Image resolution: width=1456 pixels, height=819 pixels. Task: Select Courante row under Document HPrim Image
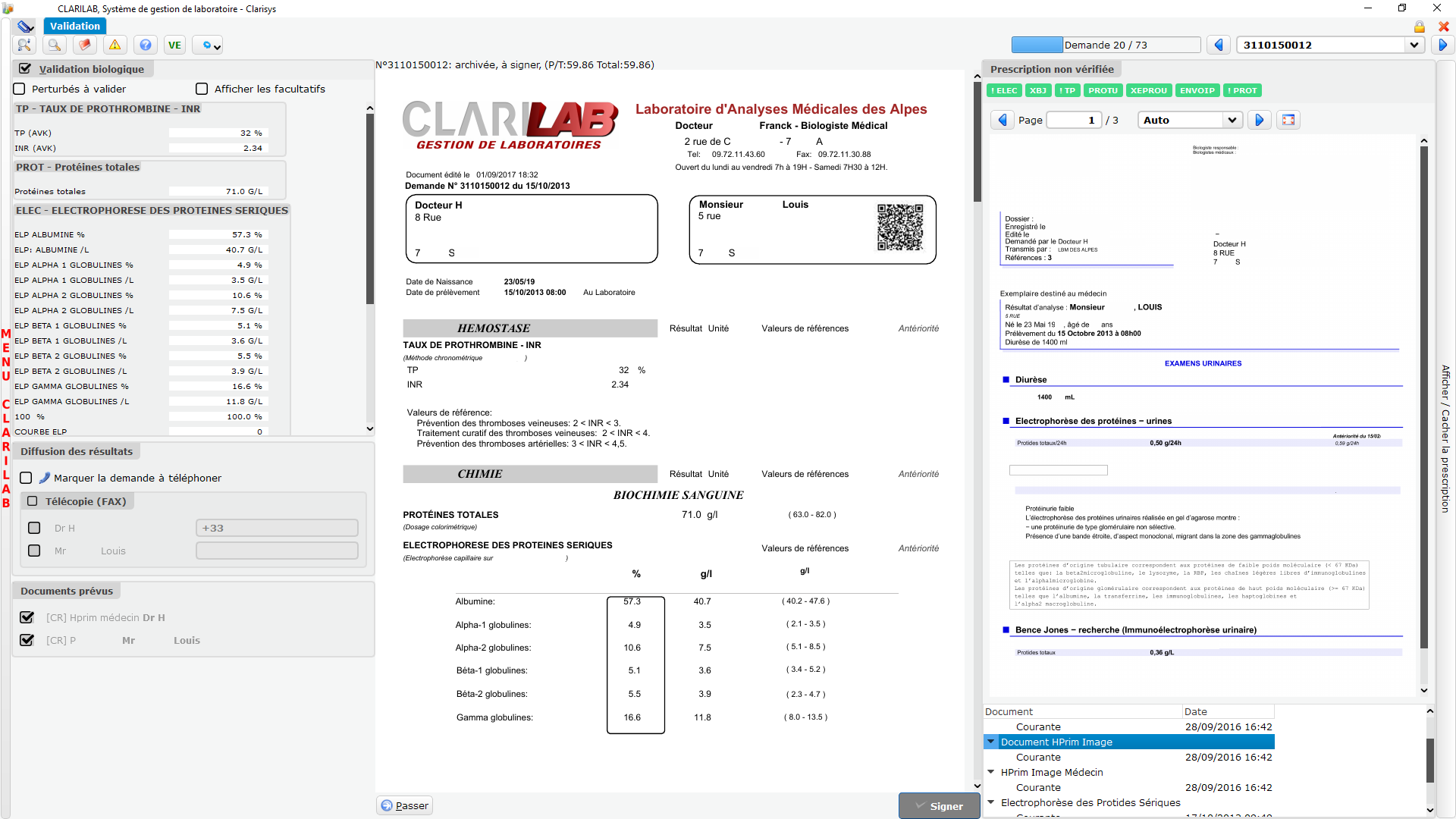[1128, 757]
